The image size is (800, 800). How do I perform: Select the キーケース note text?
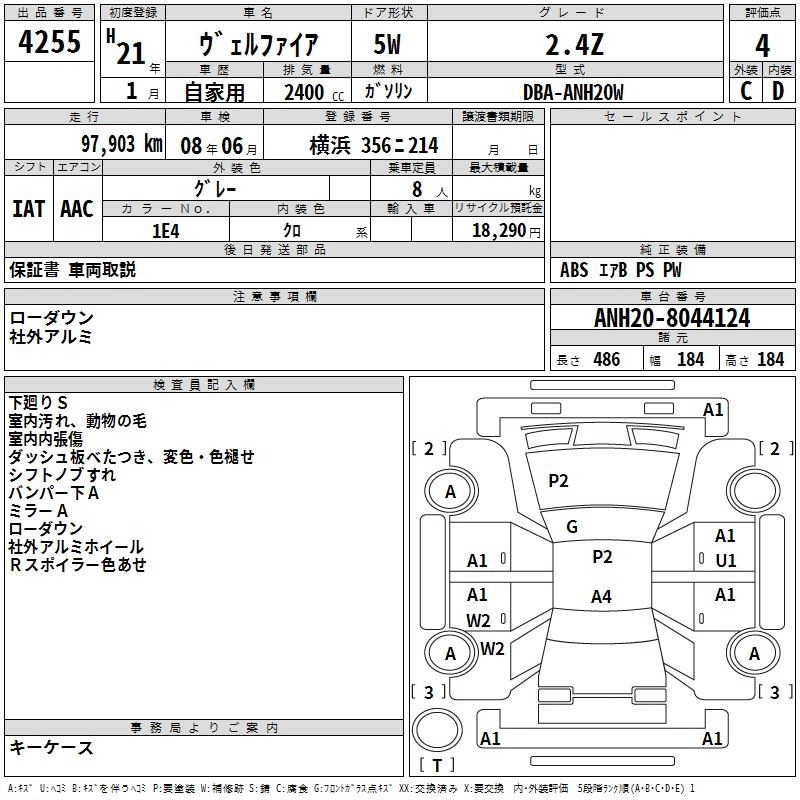click(52, 747)
